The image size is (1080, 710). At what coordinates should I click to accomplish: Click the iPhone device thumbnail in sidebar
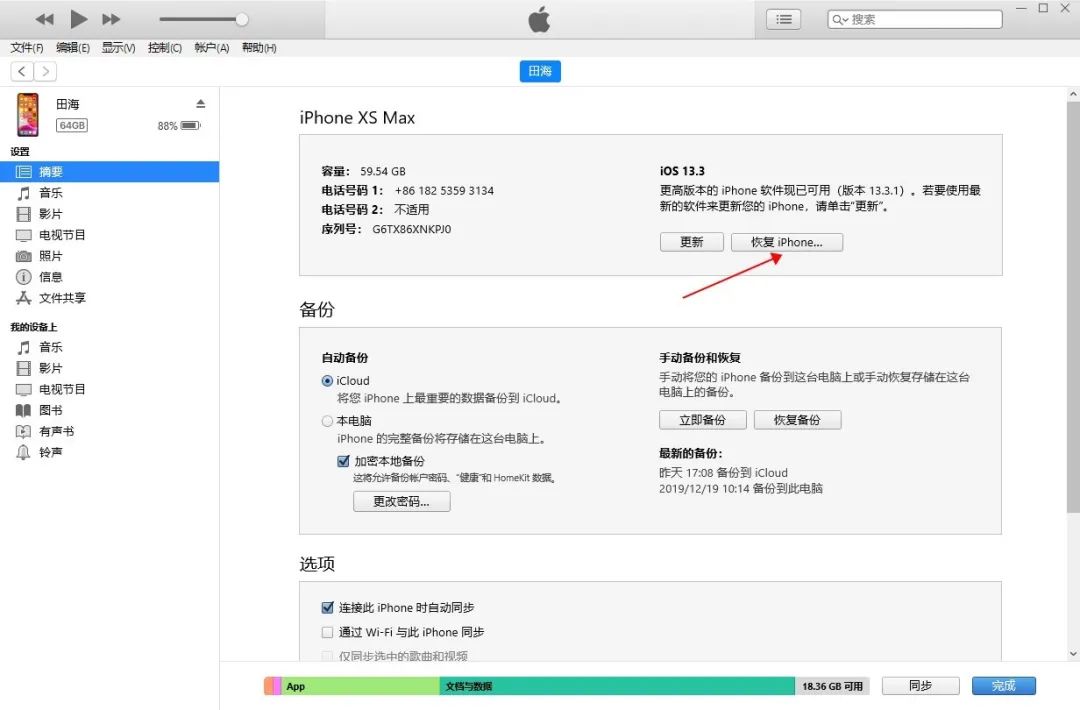[28, 114]
